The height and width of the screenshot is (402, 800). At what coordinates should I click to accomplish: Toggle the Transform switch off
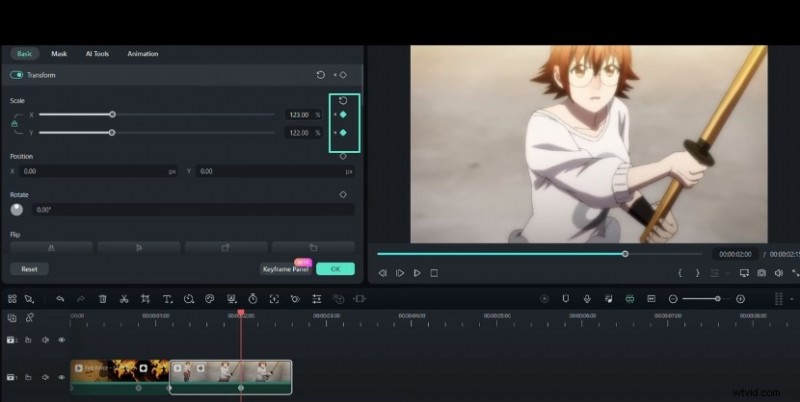pyautogui.click(x=16, y=75)
